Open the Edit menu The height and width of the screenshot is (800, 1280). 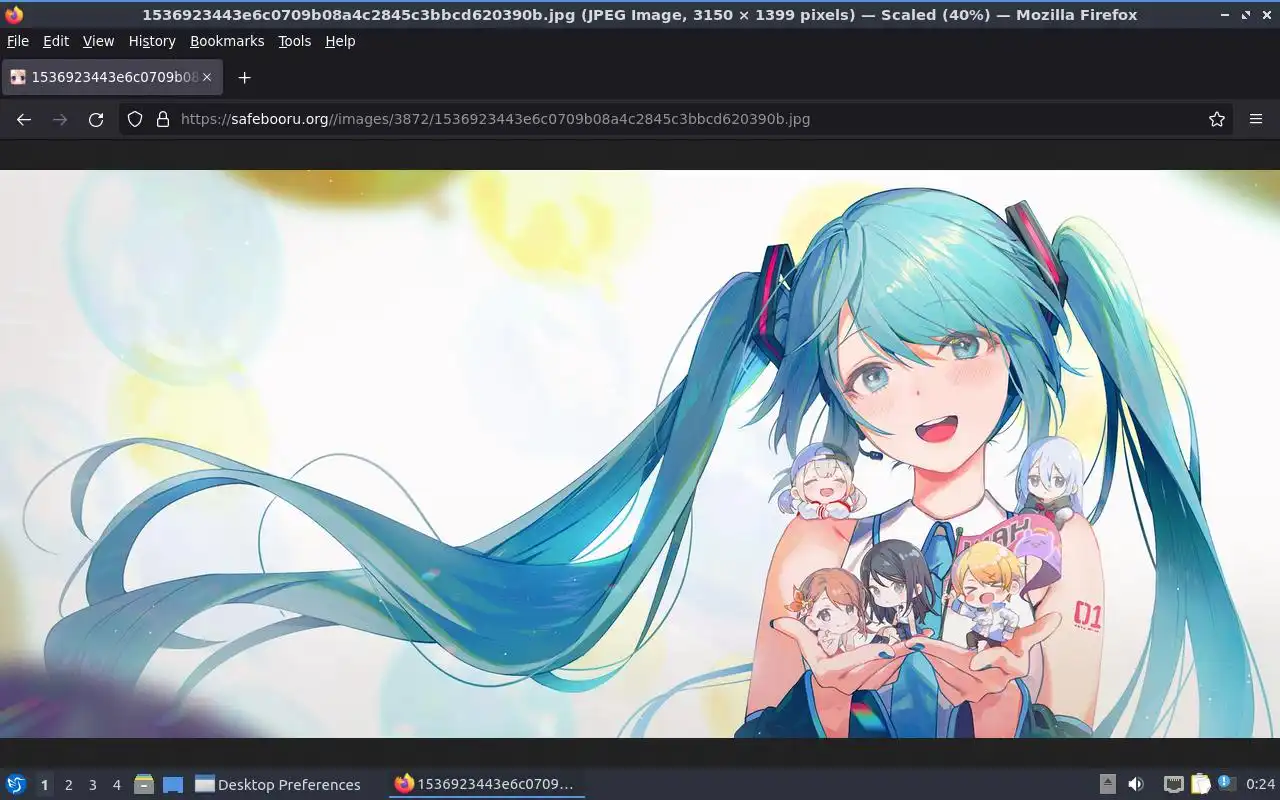pos(56,41)
